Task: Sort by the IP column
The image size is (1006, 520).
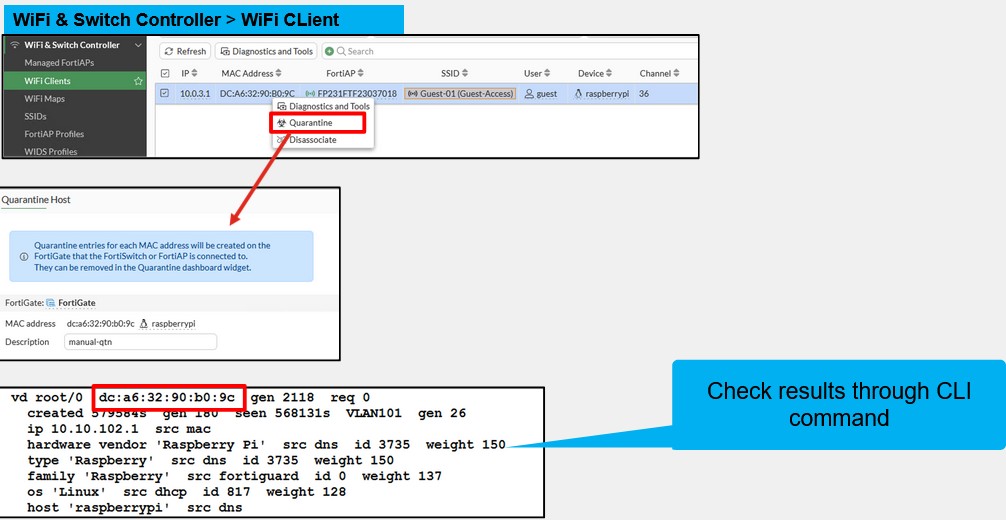Action: pyautogui.click(x=190, y=74)
